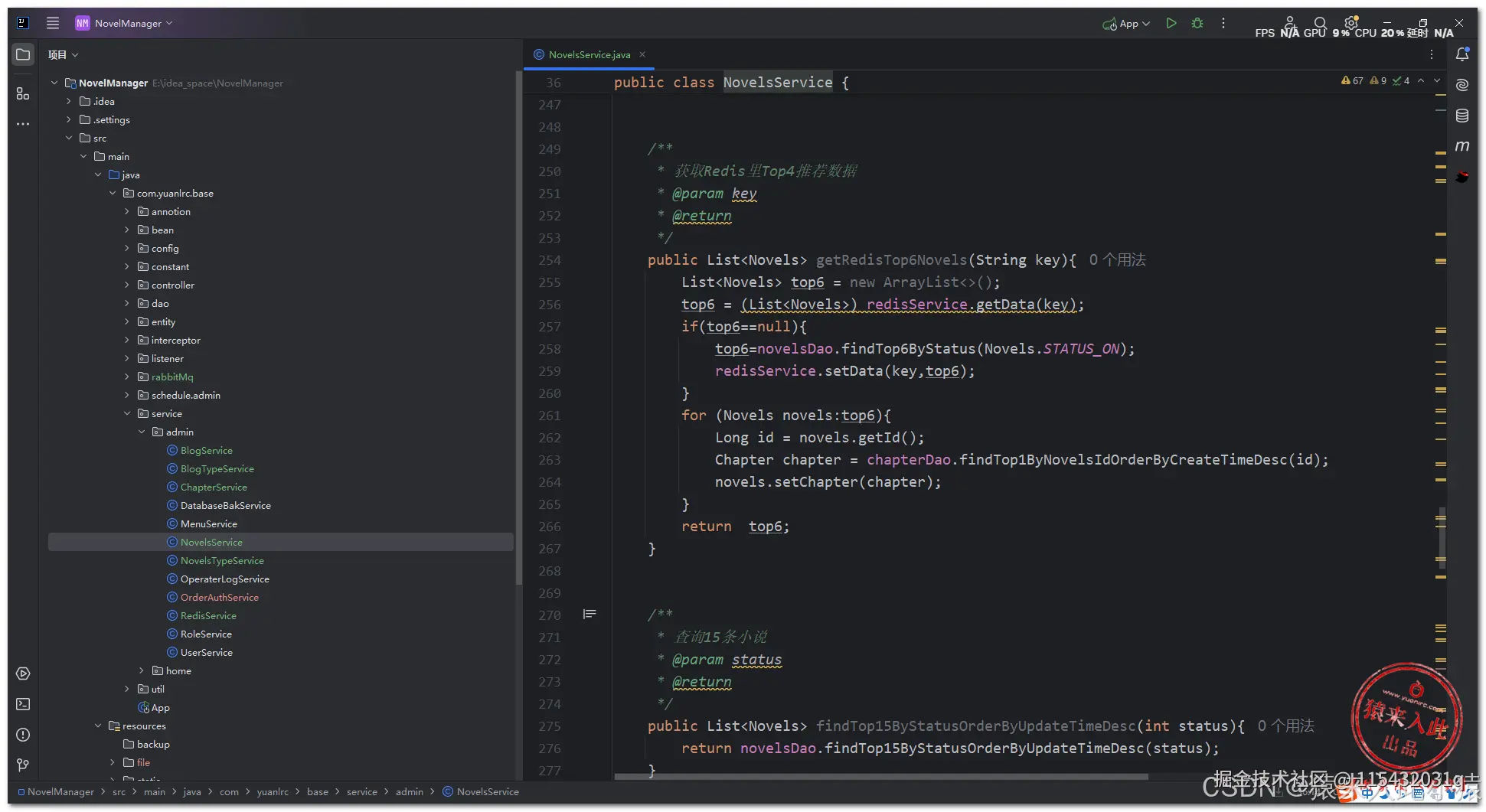The height and width of the screenshot is (812, 1486).
Task: Select the DatabaseBakService class
Action: pos(225,505)
